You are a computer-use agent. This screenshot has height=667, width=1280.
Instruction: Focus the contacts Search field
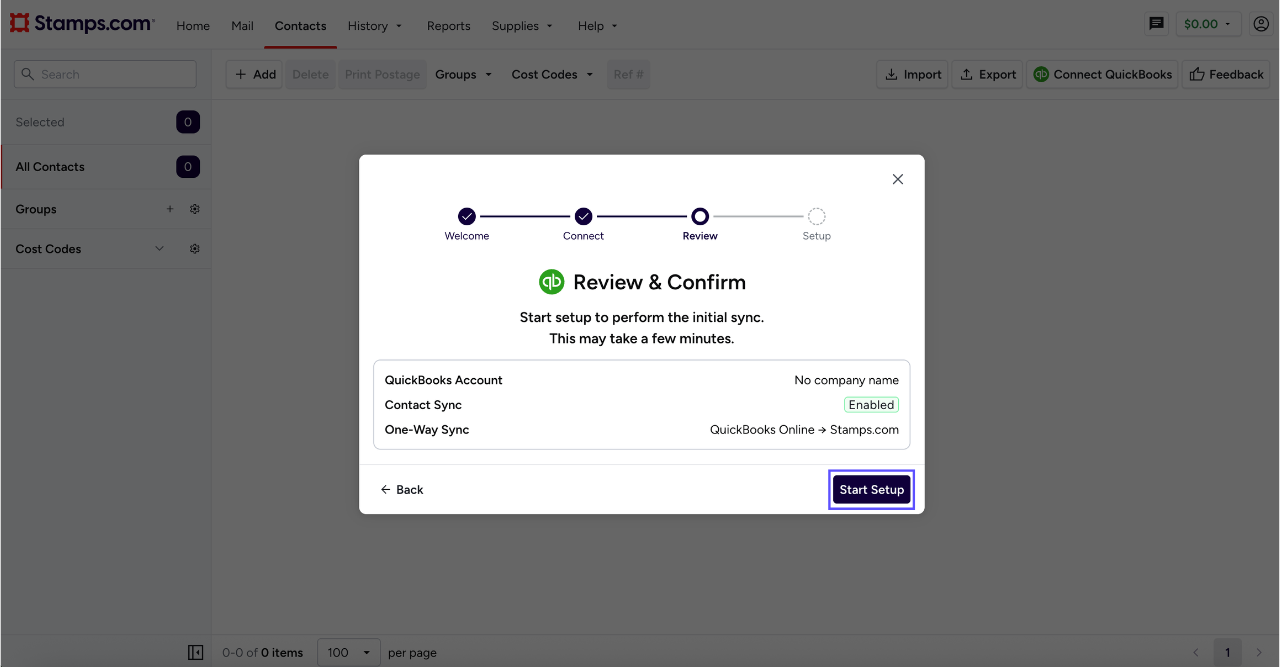tap(106, 74)
